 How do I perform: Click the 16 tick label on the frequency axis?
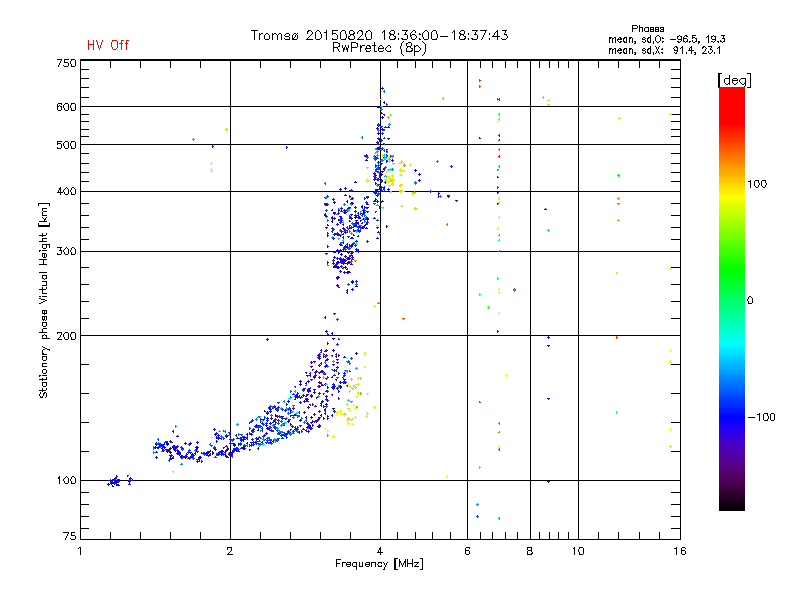678,551
